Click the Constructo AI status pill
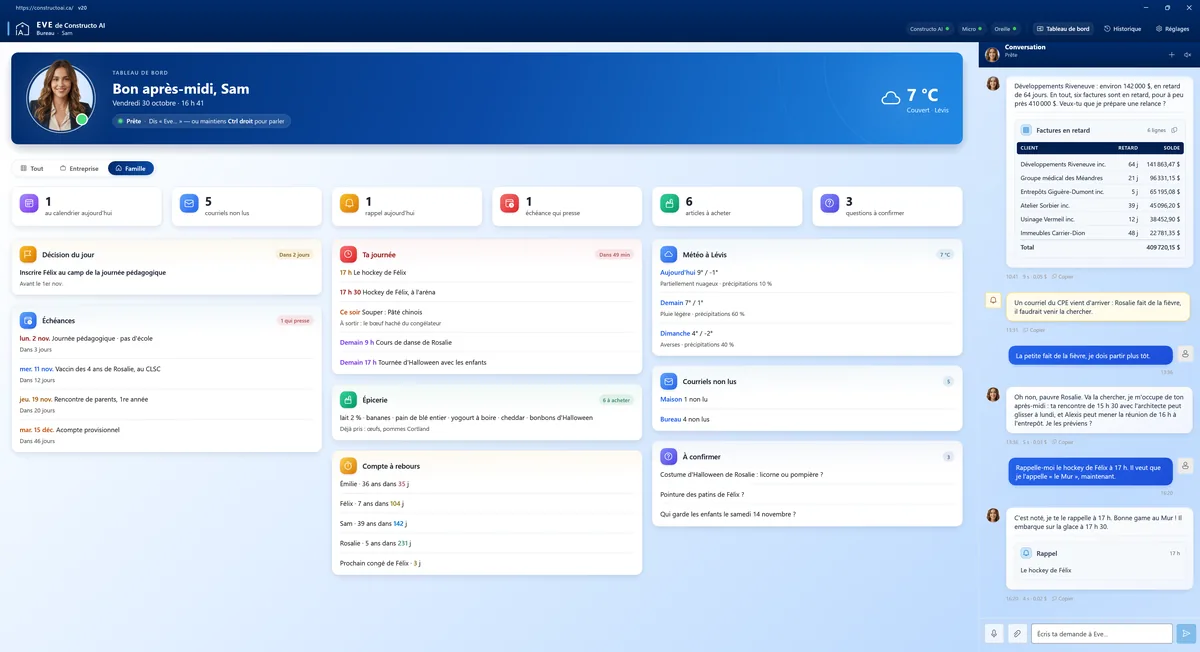 coord(929,29)
